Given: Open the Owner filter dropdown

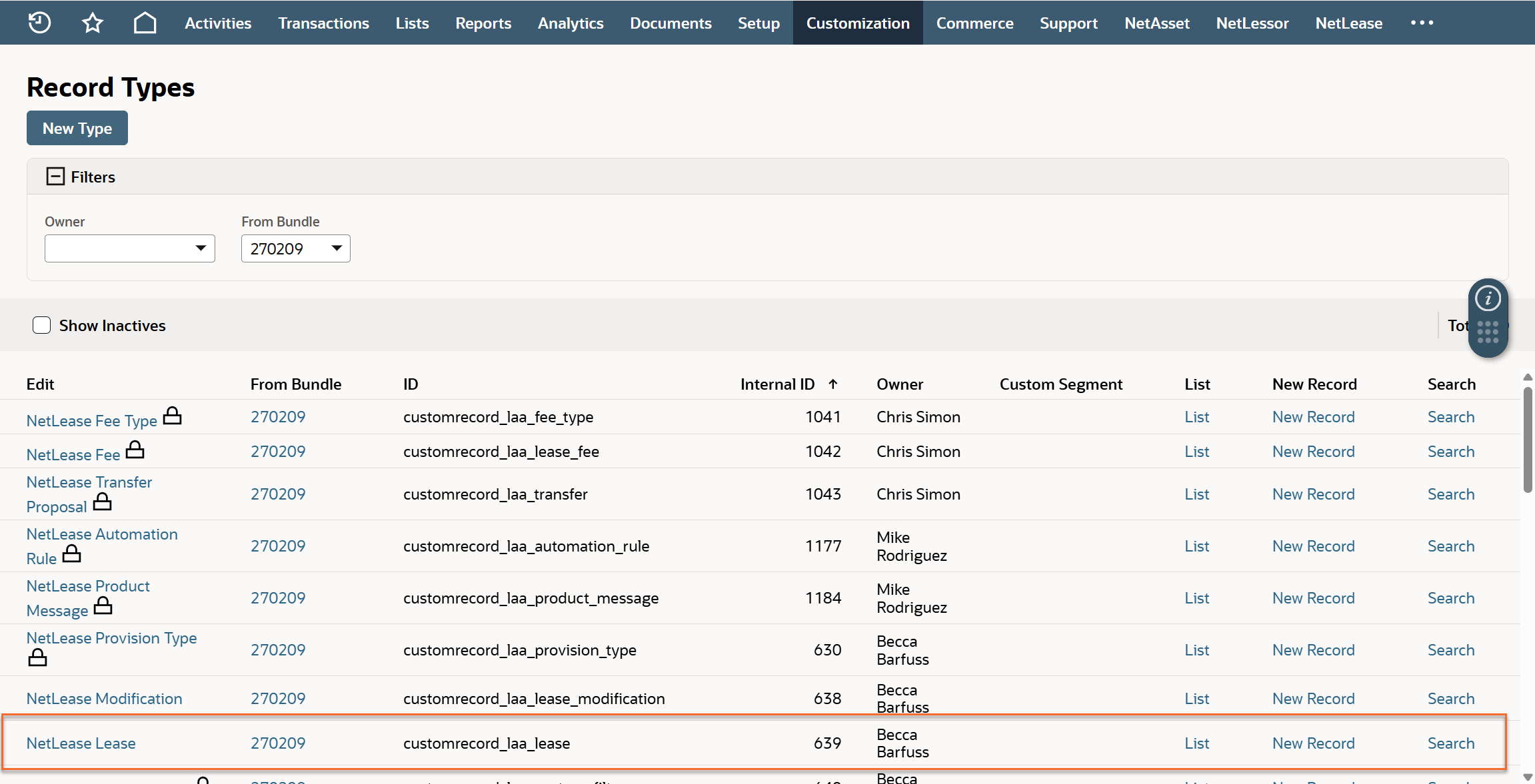Looking at the screenshot, I should tap(130, 248).
